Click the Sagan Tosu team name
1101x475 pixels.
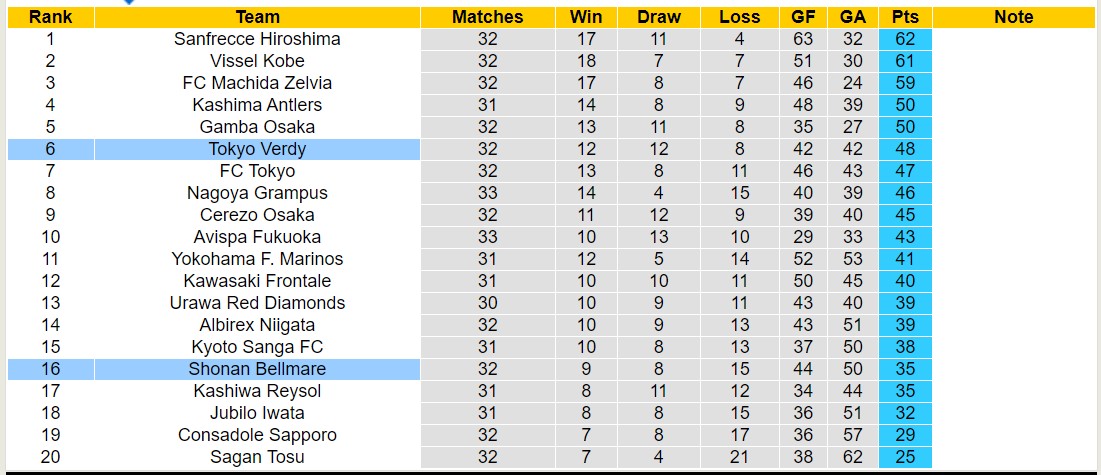point(257,457)
